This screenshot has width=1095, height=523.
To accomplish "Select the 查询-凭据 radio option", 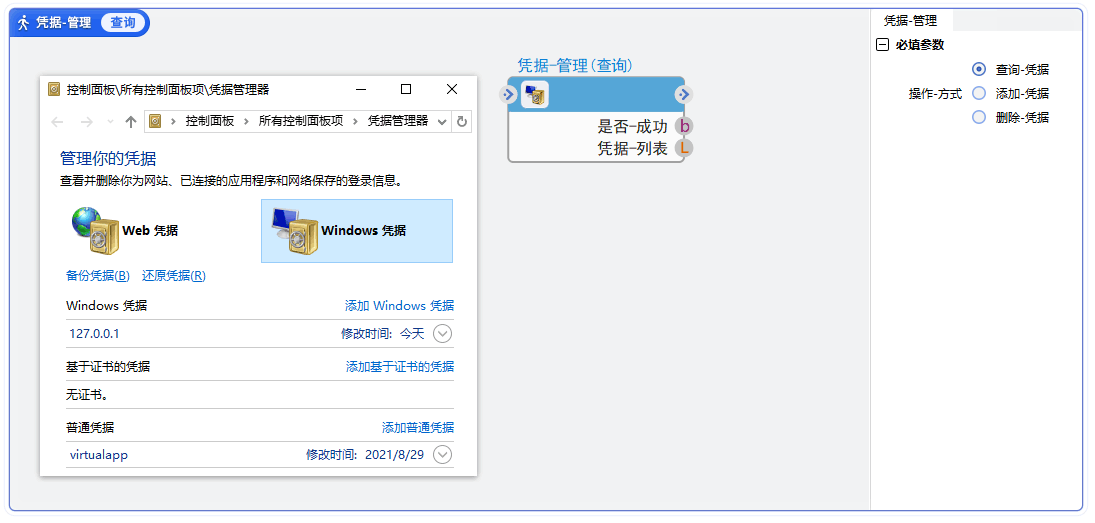I will pyautogui.click(x=979, y=70).
